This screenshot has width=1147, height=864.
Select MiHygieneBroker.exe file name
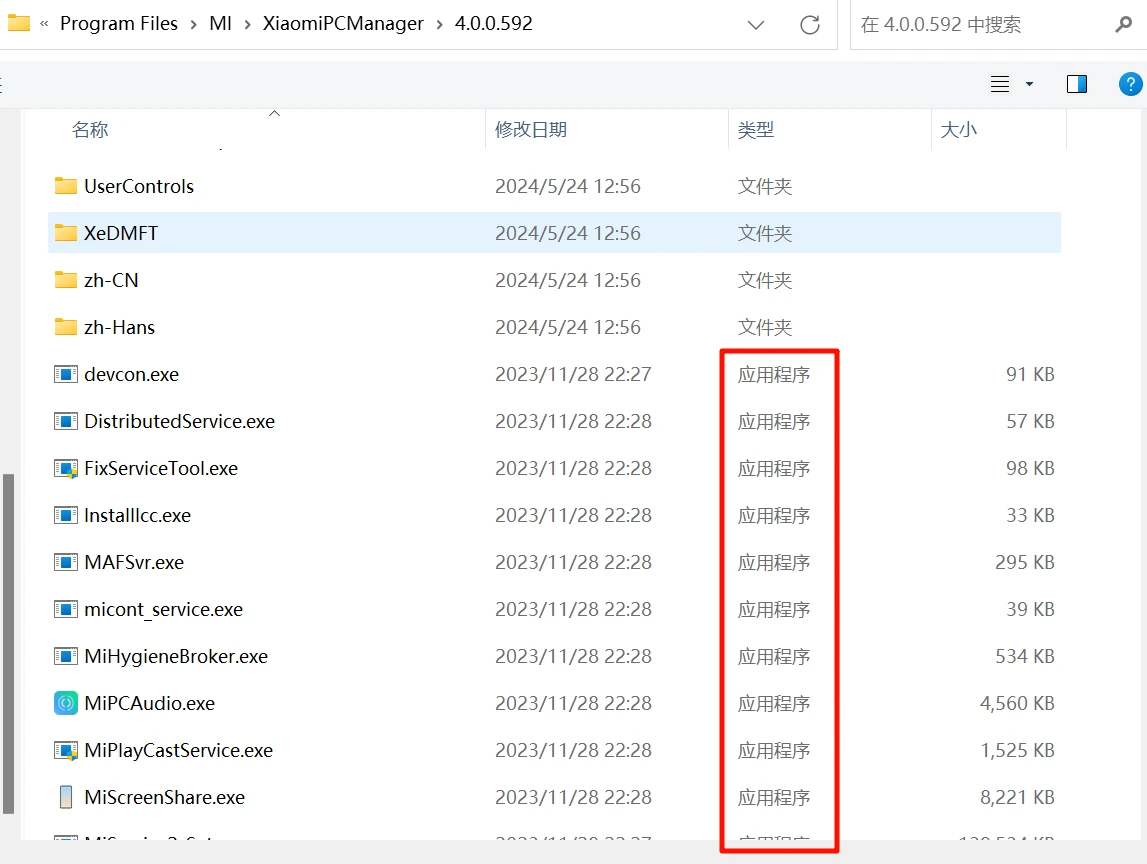(x=176, y=656)
